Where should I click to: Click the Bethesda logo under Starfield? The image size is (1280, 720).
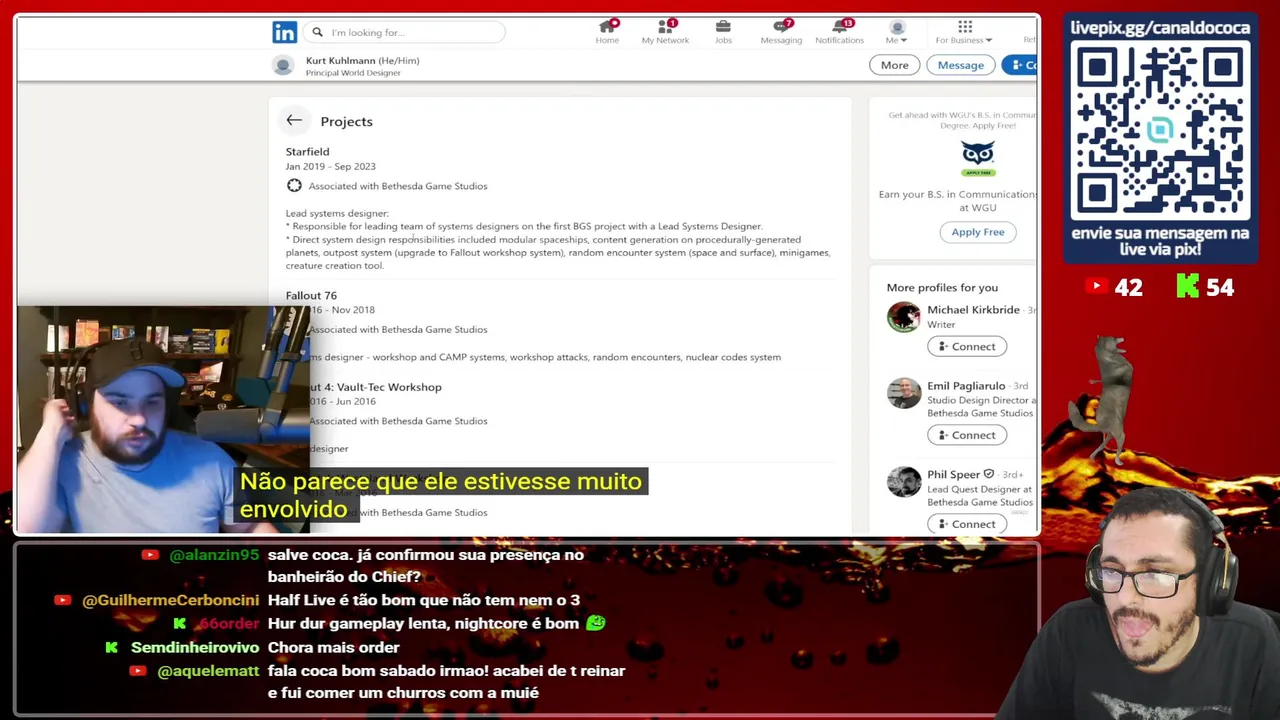(x=294, y=185)
